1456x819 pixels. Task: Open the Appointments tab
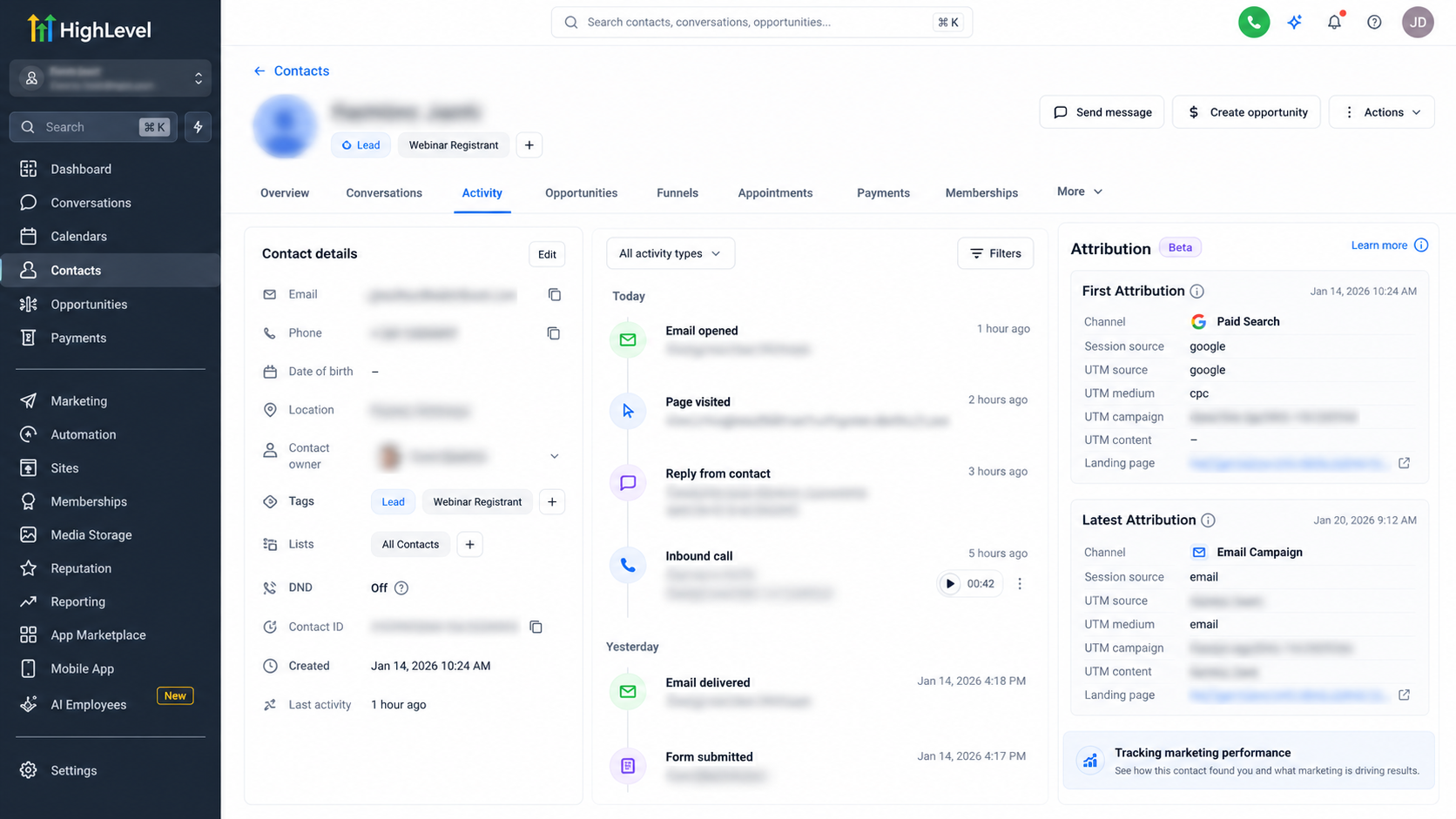(x=776, y=193)
